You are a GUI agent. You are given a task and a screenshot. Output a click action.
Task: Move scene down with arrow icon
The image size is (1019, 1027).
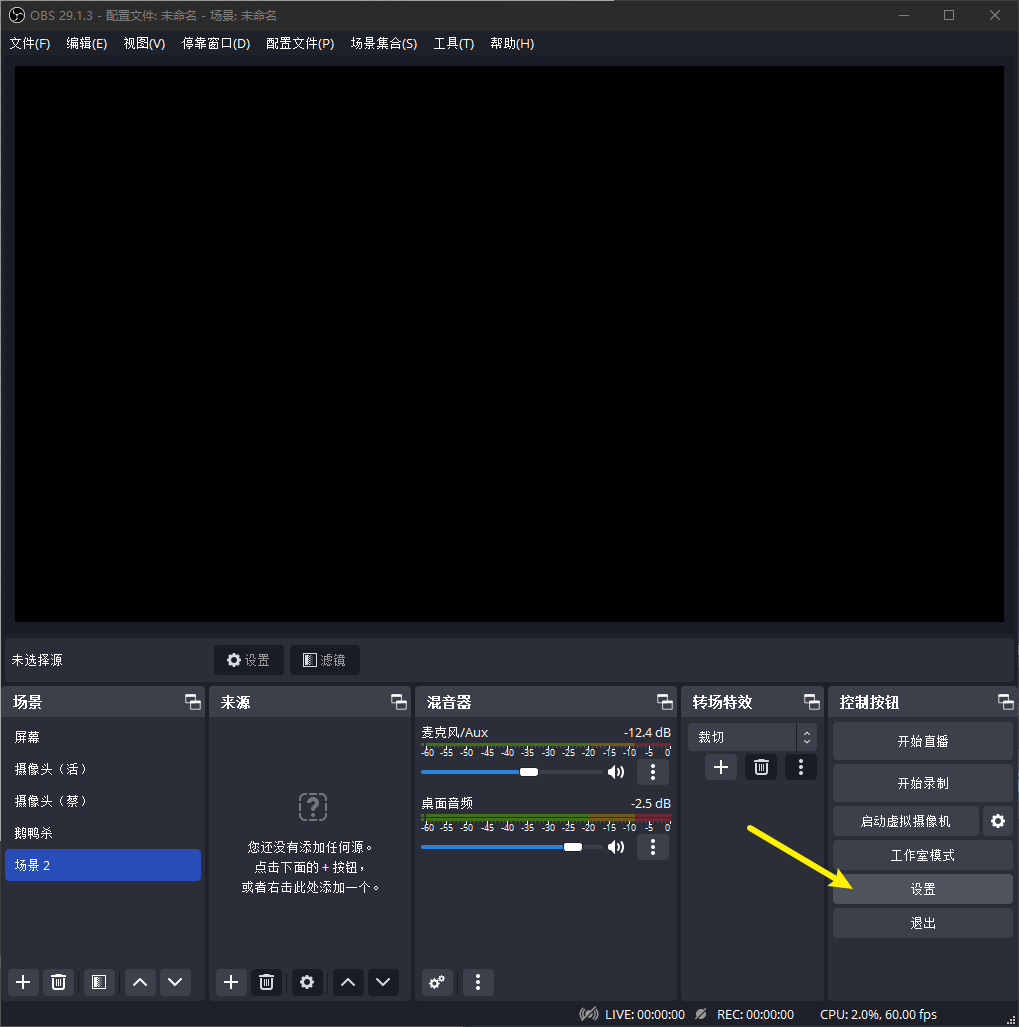(175, 982)
